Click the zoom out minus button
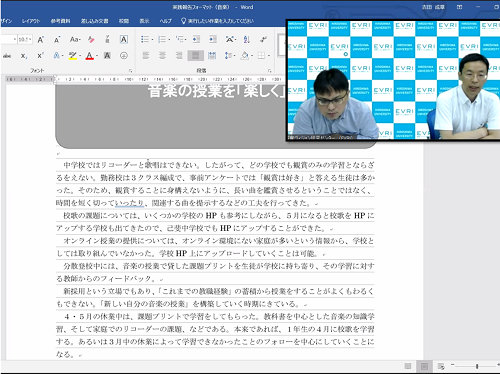 coord(453,365)
